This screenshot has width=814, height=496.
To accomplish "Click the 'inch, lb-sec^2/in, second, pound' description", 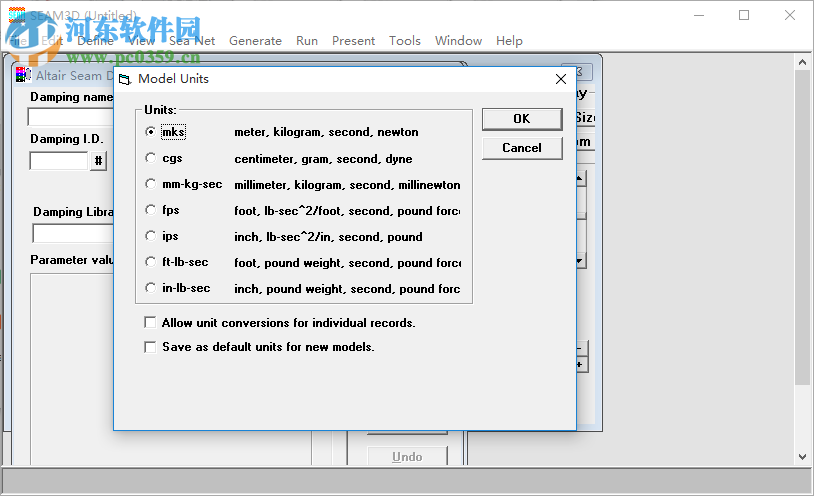I will coord(328,237).
